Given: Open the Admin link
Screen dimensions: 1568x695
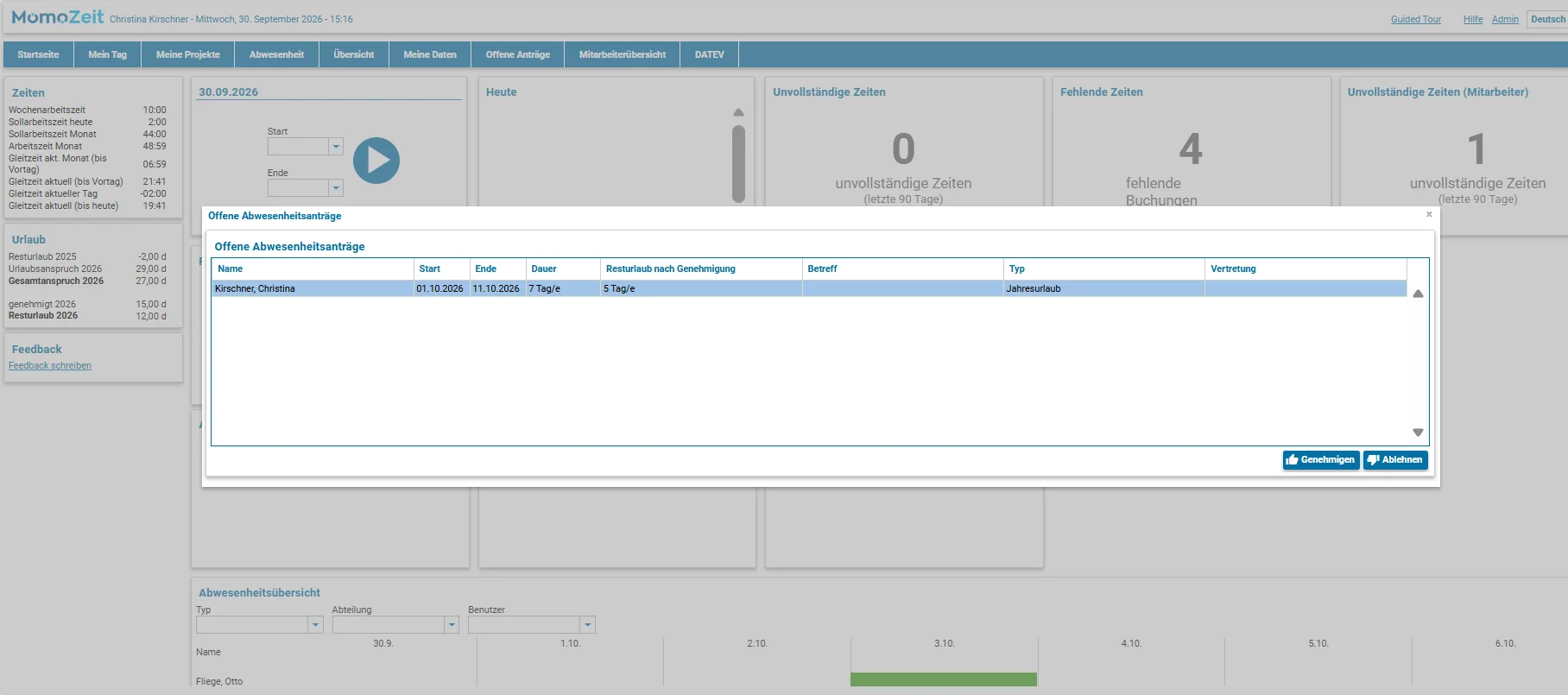Looking at the screenshot, I should pyautogui.click(x=1505, y=19).
